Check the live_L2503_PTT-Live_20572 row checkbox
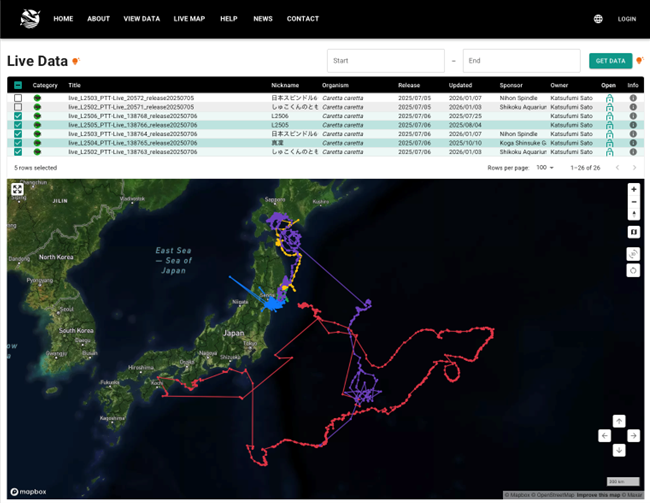 18,98
